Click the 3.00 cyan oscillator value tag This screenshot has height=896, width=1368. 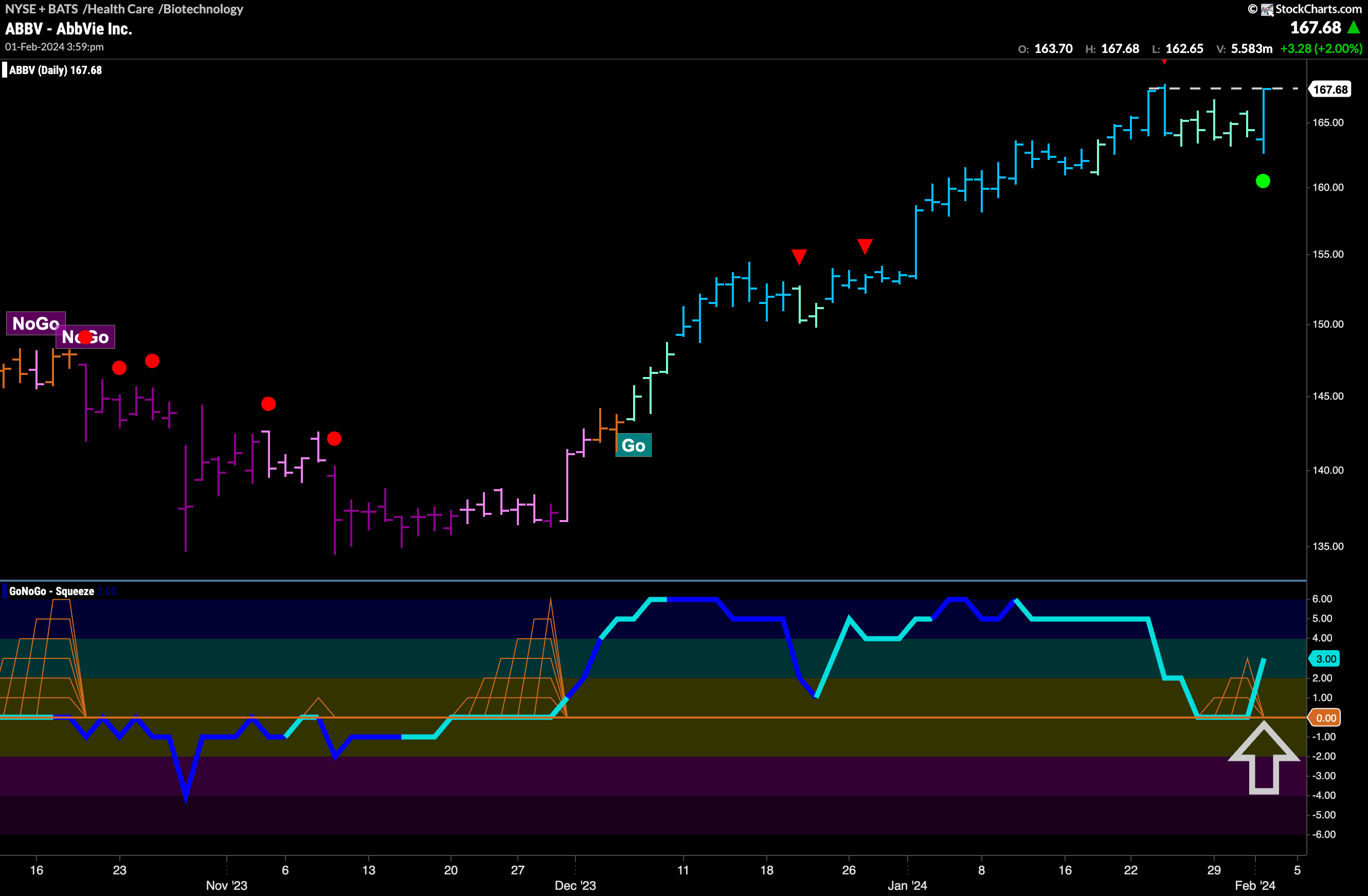click(x=1325, y=659)
